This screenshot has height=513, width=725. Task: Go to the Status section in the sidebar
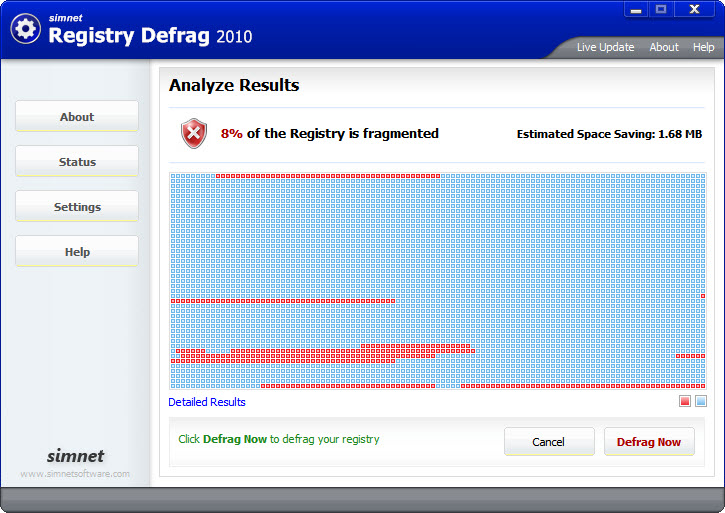click(77, 162)
